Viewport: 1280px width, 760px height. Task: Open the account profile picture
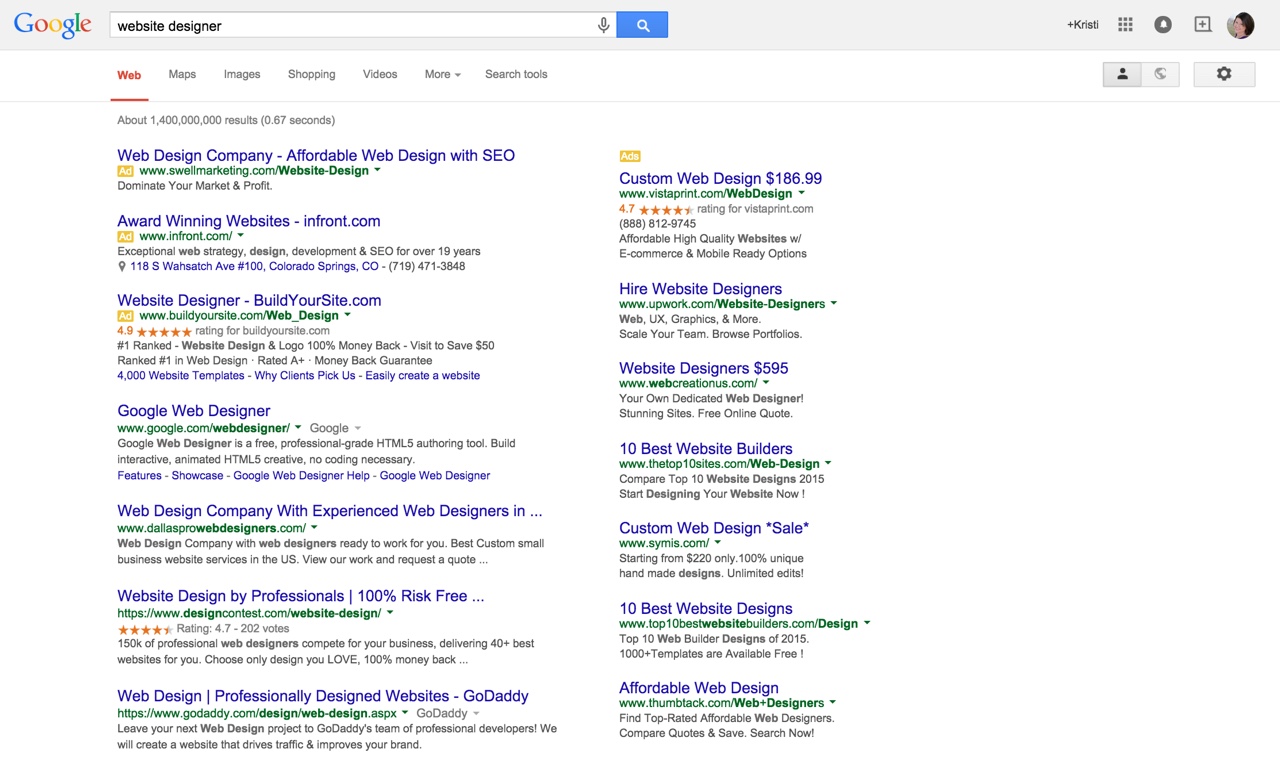[x=1241, y=25]
